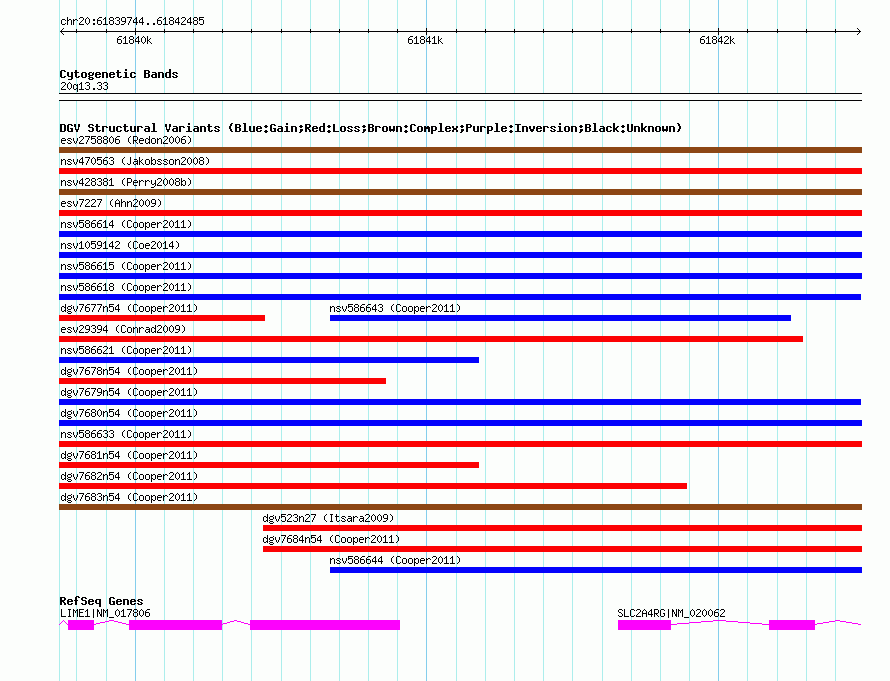The height and width of the screenshot is (681, 890).
Task: Click the dgv7683n54 (Cooper2011) label
Action: coord(129,497)
